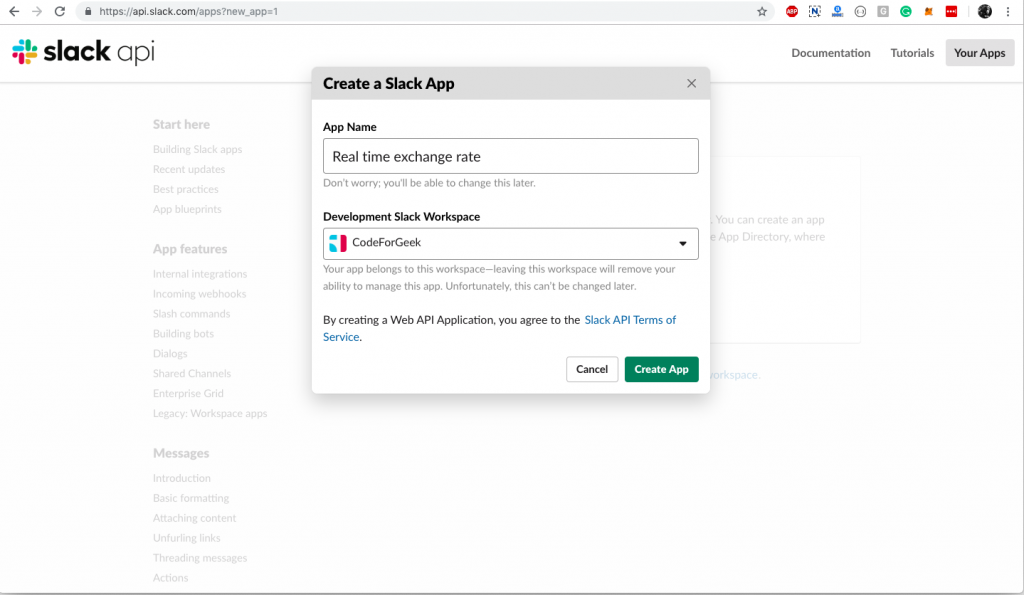
Task: Switch to the Documentation tab
Action: [831, 53]
